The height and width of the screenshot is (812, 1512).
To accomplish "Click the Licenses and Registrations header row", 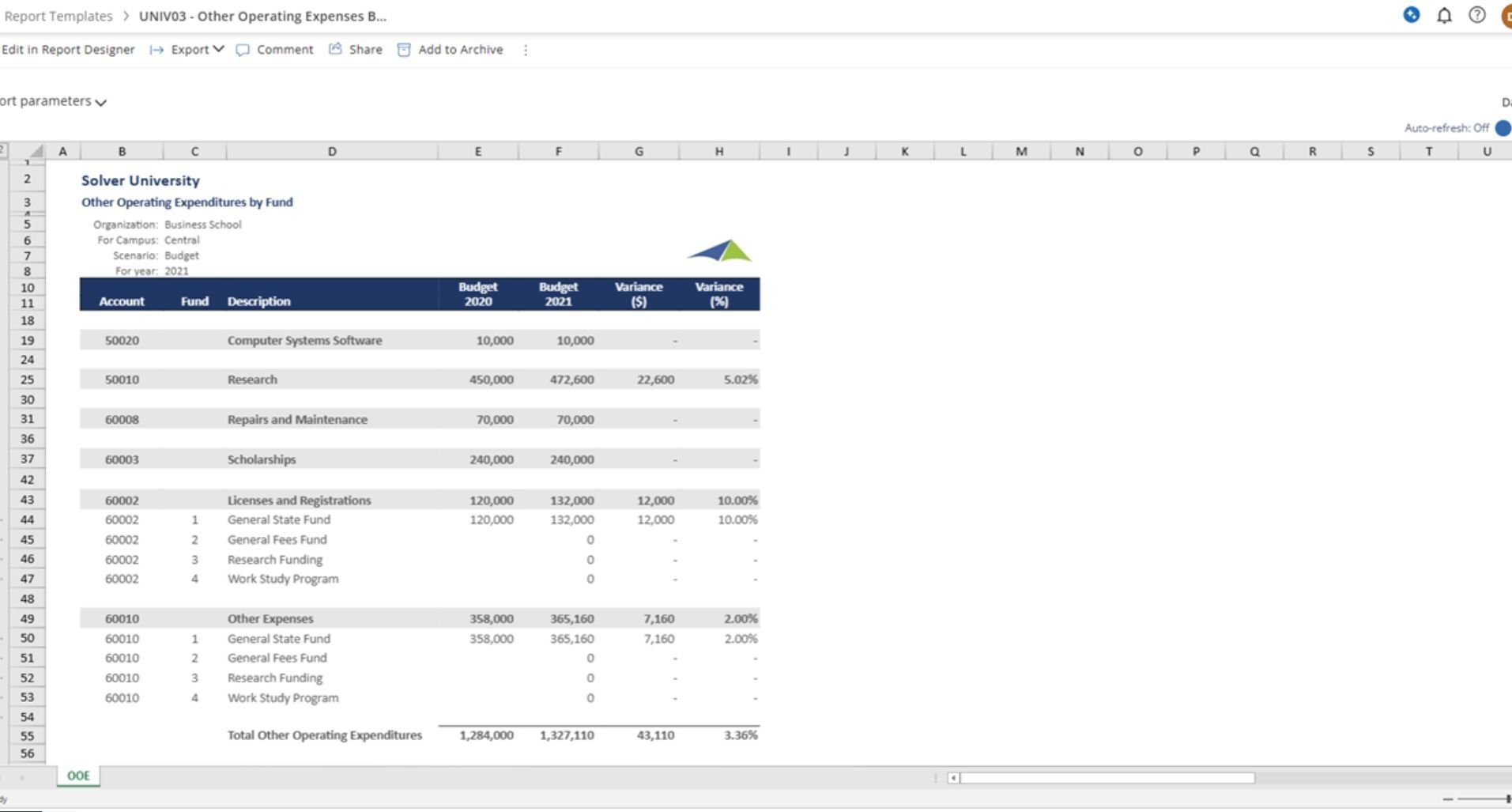I will tap(420, 500).
